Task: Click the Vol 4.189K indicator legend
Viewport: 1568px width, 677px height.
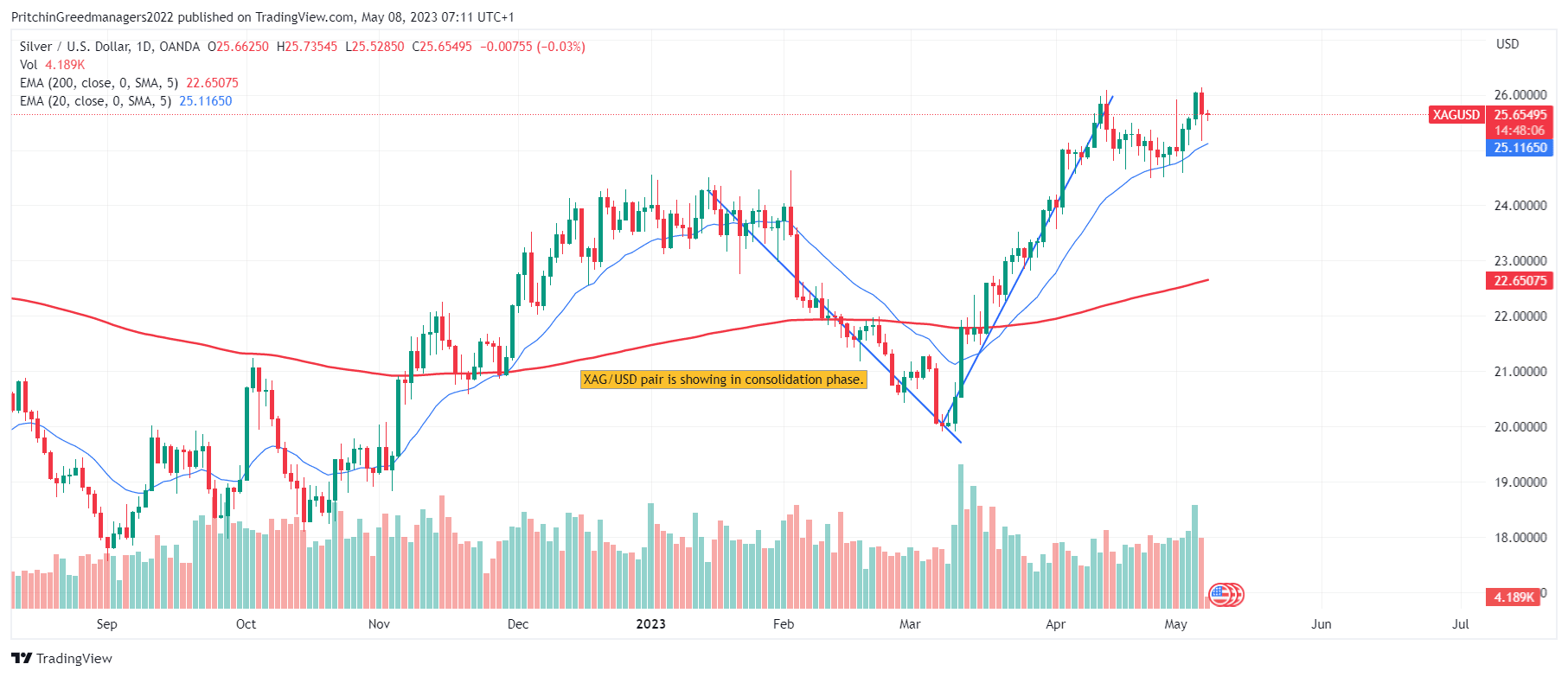Action: (53, 65)
